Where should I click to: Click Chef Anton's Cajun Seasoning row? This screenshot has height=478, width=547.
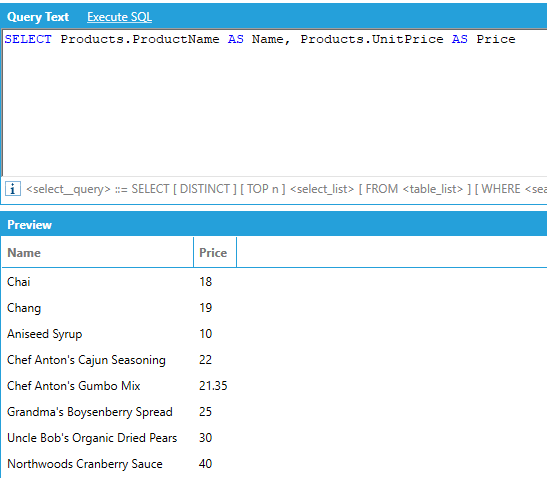point(274,360)
